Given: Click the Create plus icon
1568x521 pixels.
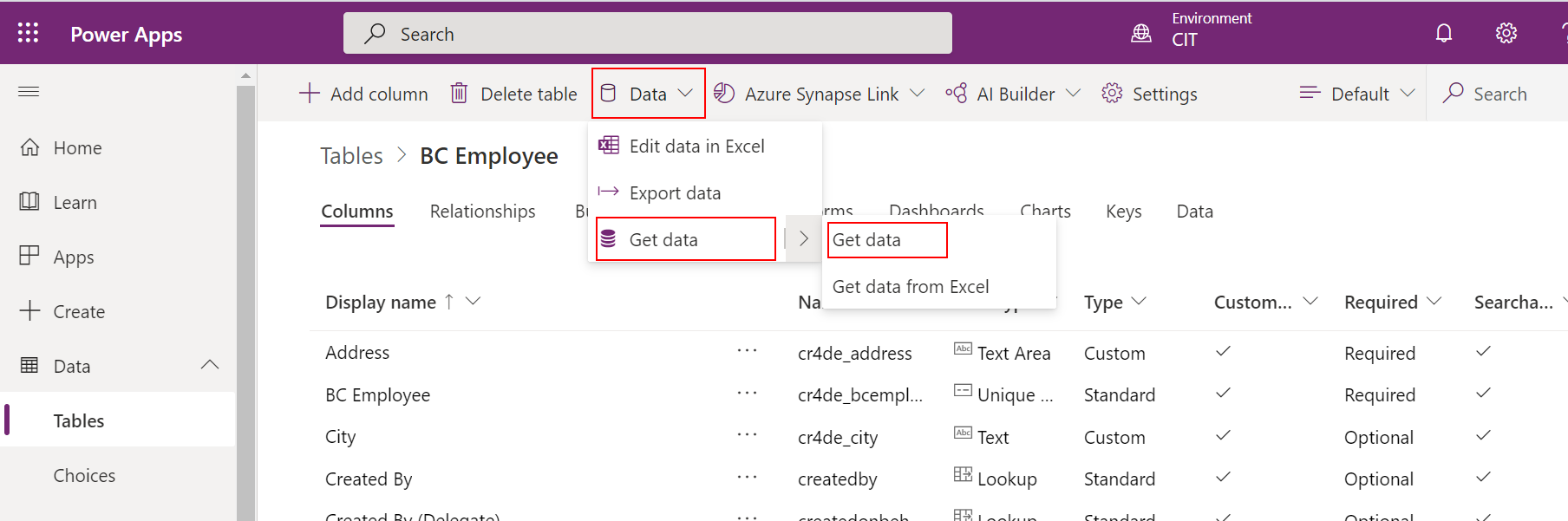Looking at the screenshot, I should pos(29,310).
